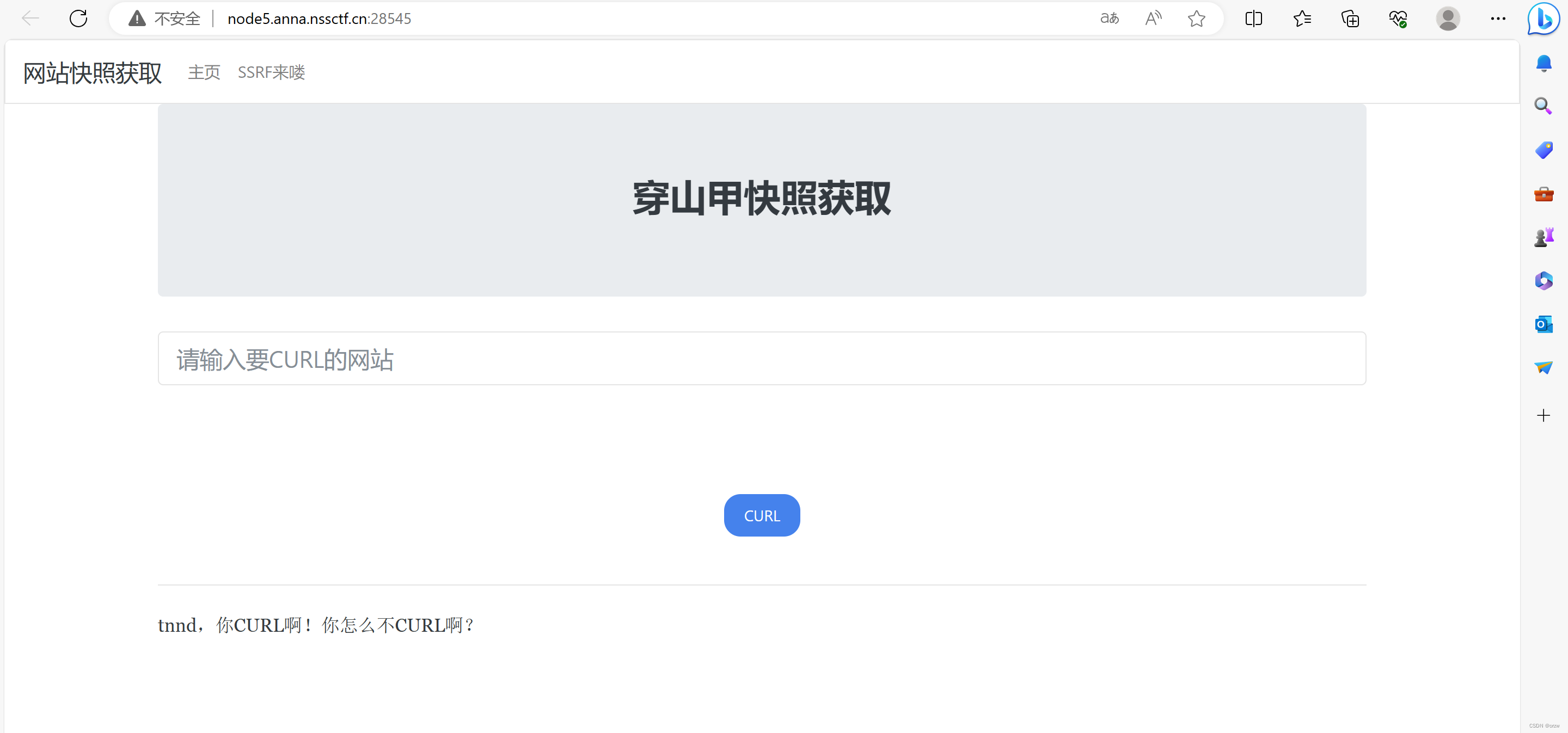
Task: Open the translate page icon
Action: coord(1109,19)
